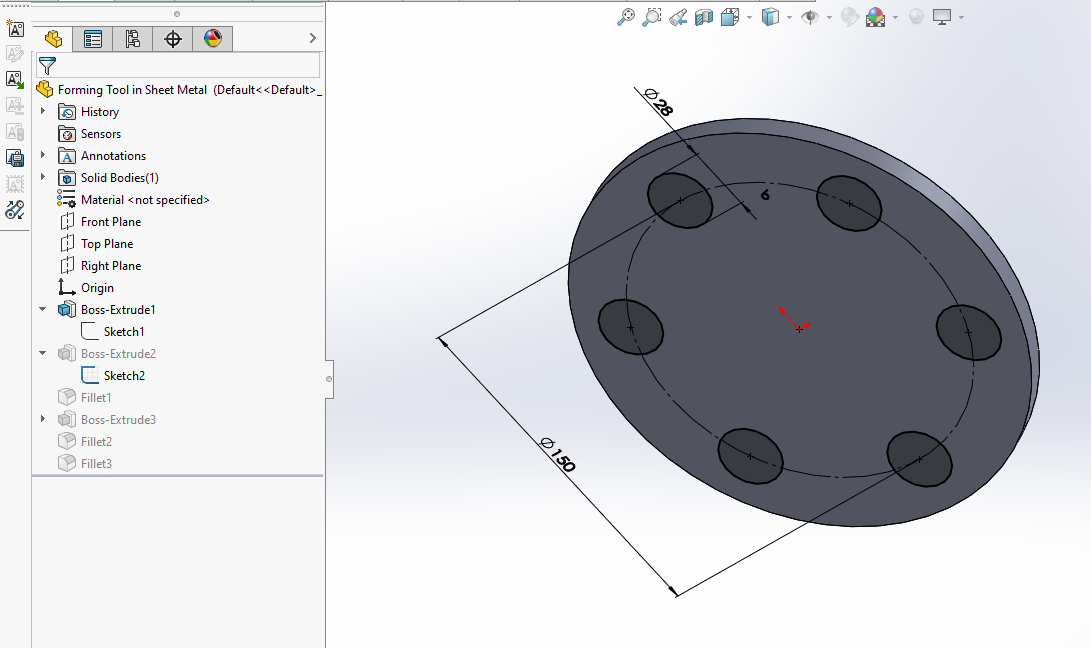Viewport: 1091px width, 648px height.
Task: Select the Front Plane item
Action: (110, 222)
